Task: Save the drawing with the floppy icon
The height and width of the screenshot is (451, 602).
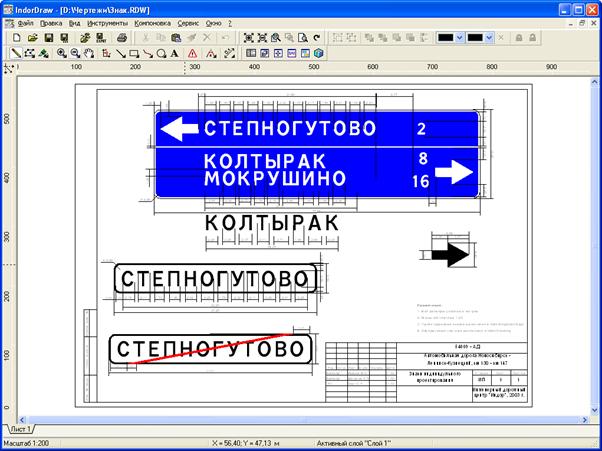Action: pyautogui.click(x=46, y=37)
